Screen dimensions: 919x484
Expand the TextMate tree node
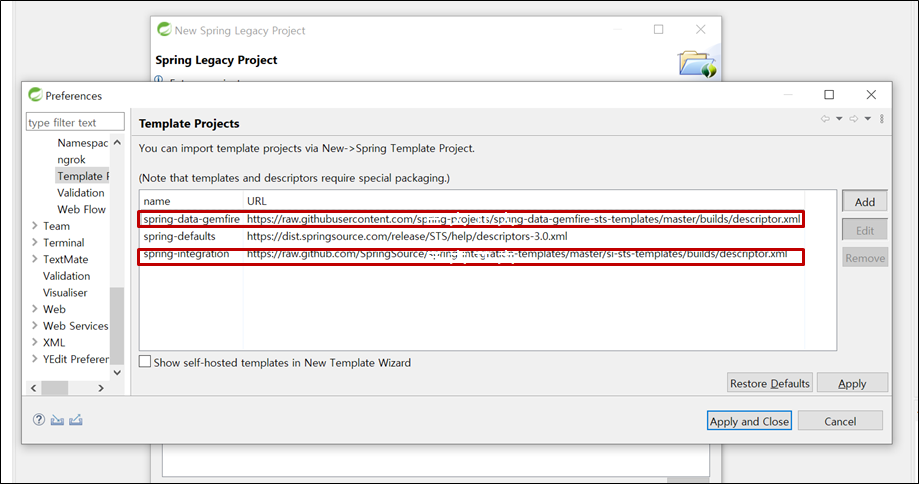point(35,259)
